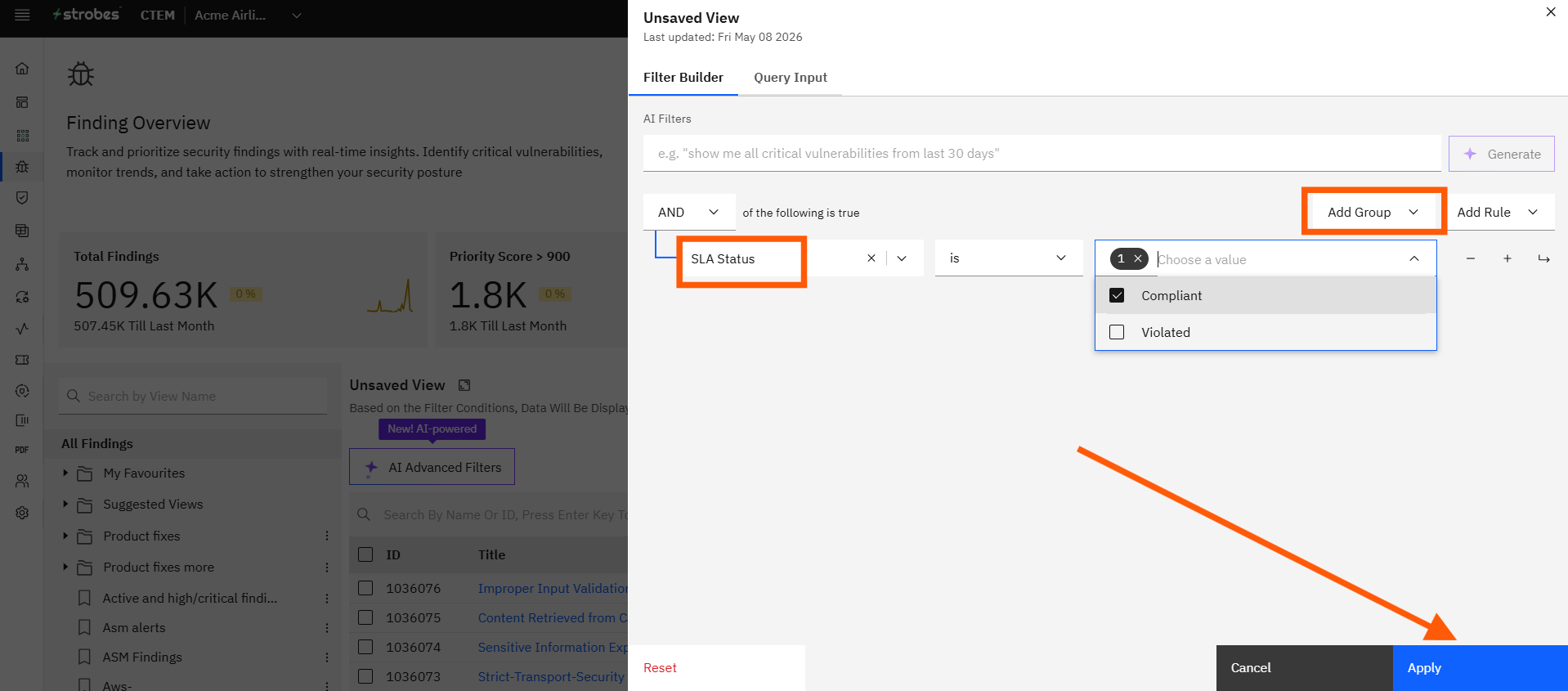
Task: Click the Apply button
Action: 1480,668
